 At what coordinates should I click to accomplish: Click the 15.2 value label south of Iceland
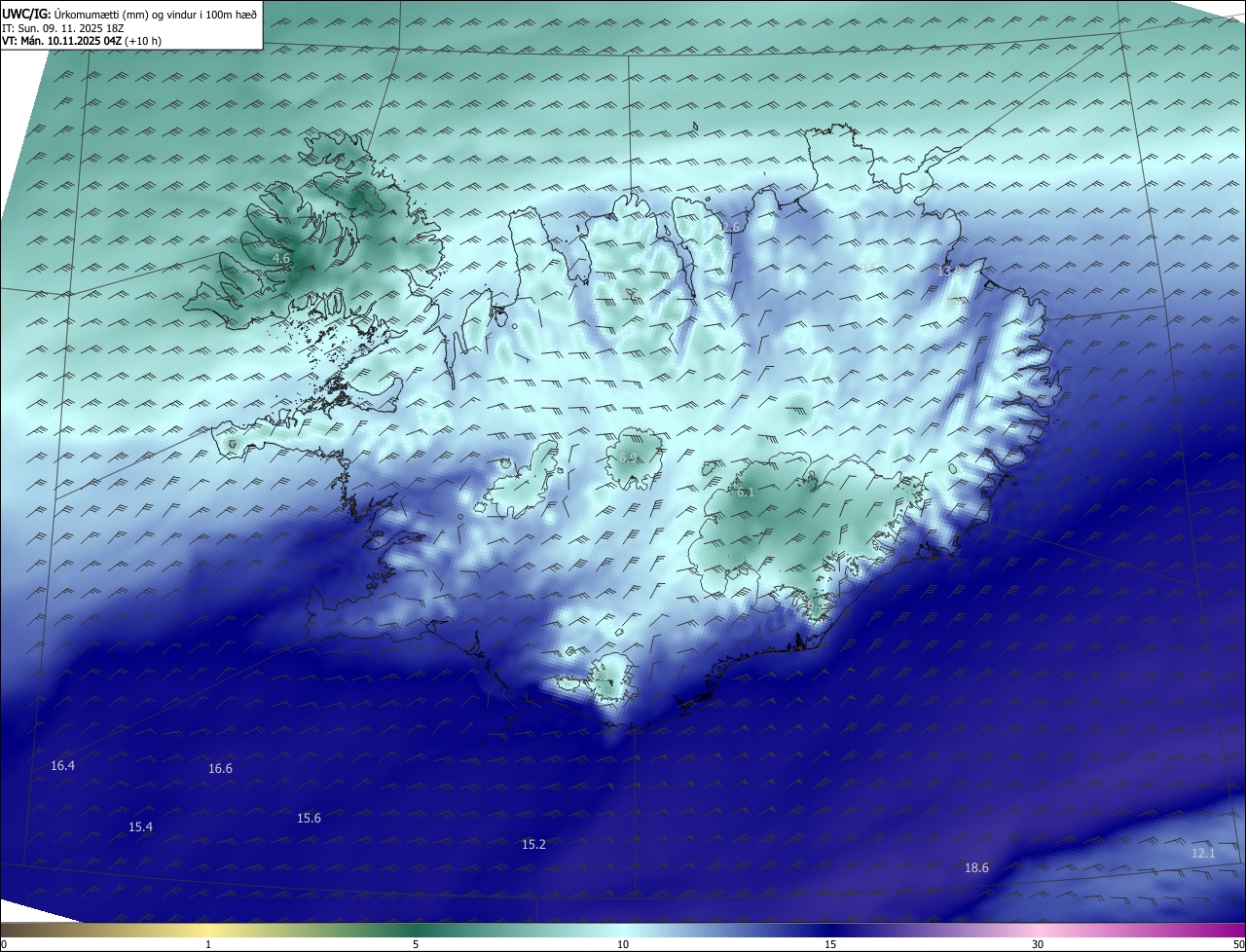click(533, 845)
